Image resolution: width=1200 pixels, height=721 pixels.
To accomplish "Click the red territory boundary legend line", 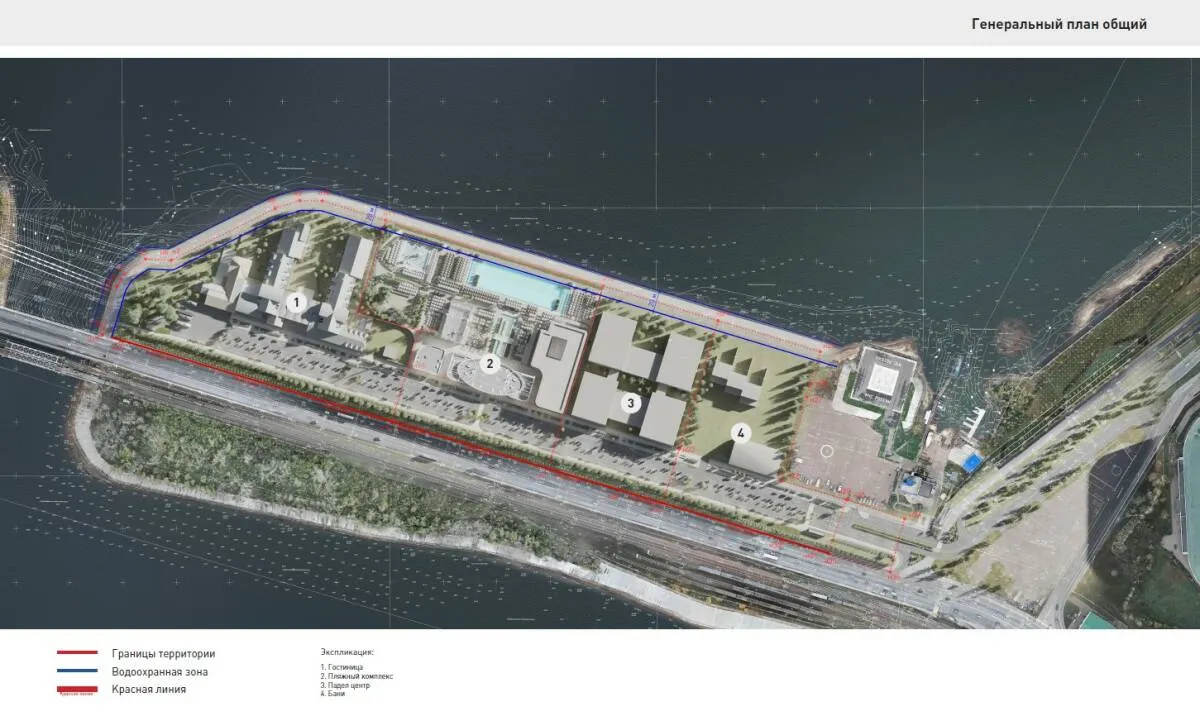I will 77,653.
